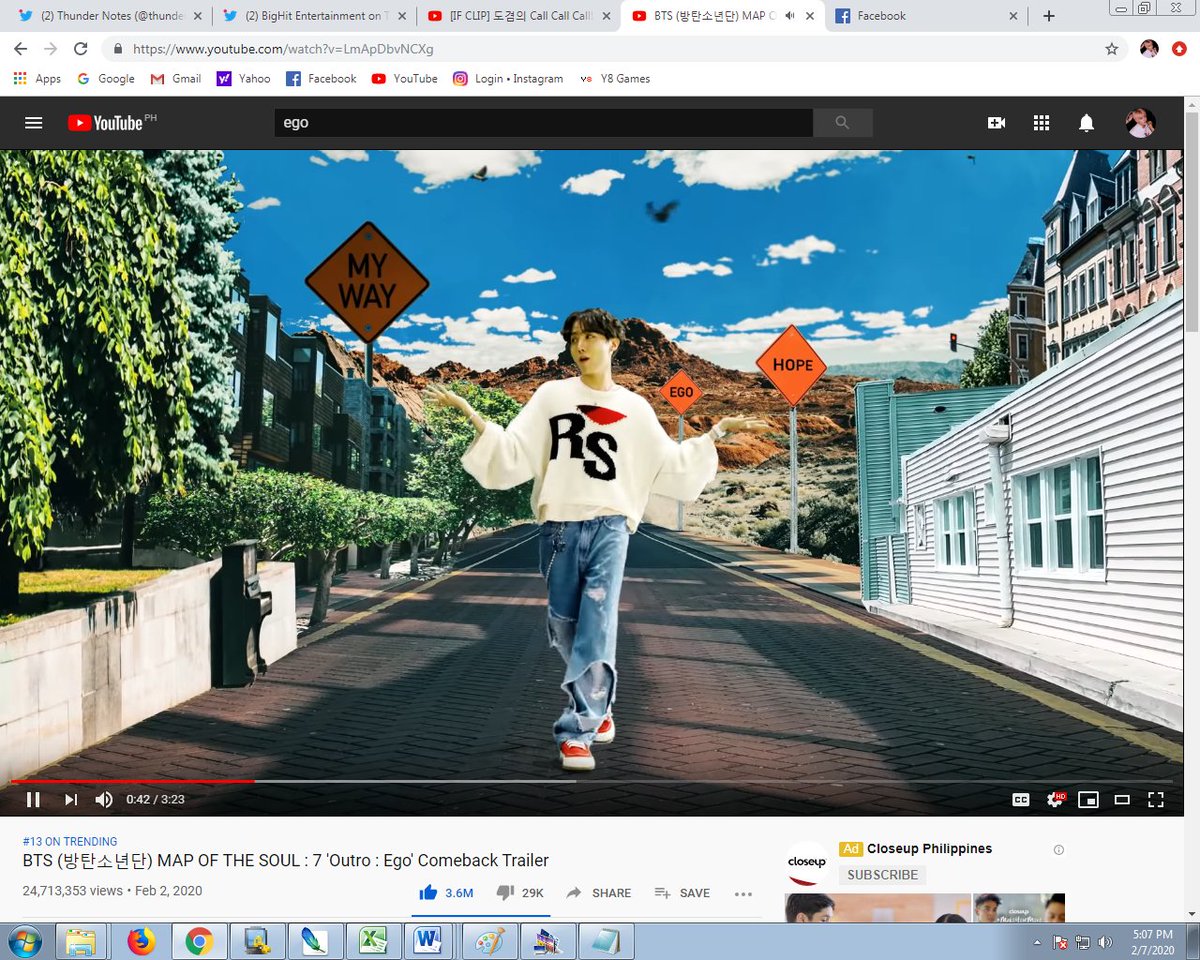Open player settings gear
Image resolution: width=1200 pixels, height=960 pixels.
tap(1055, 799)
